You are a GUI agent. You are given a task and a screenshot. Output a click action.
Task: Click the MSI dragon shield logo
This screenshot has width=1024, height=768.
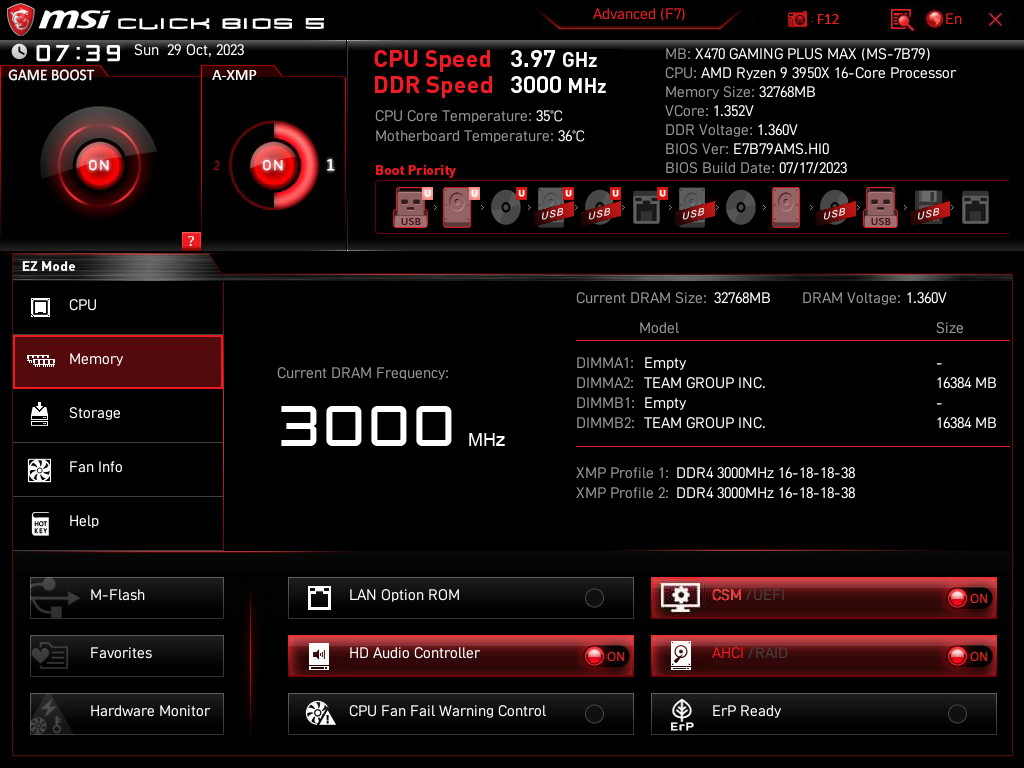[x=20, y=20]
